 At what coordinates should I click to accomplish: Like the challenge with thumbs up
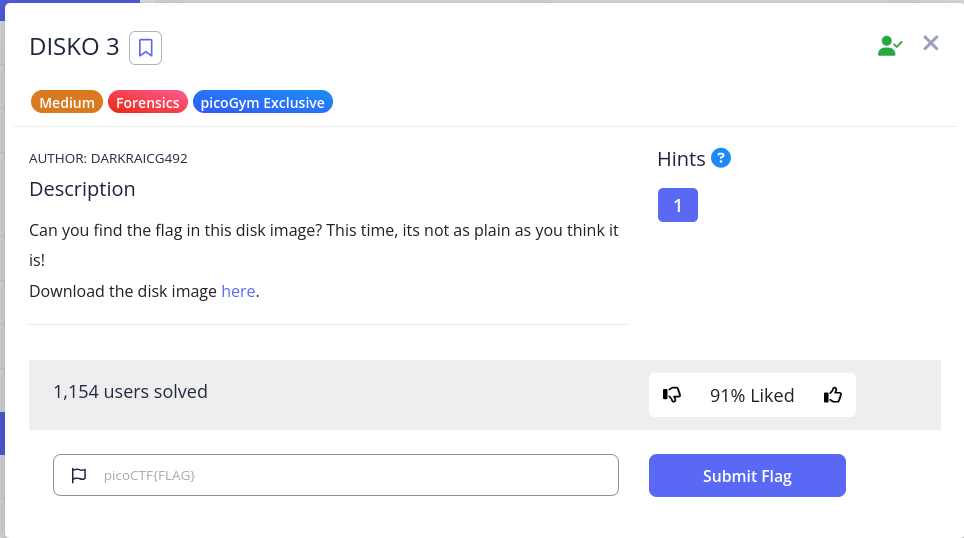pyautogui.click(x=833, y=395)
